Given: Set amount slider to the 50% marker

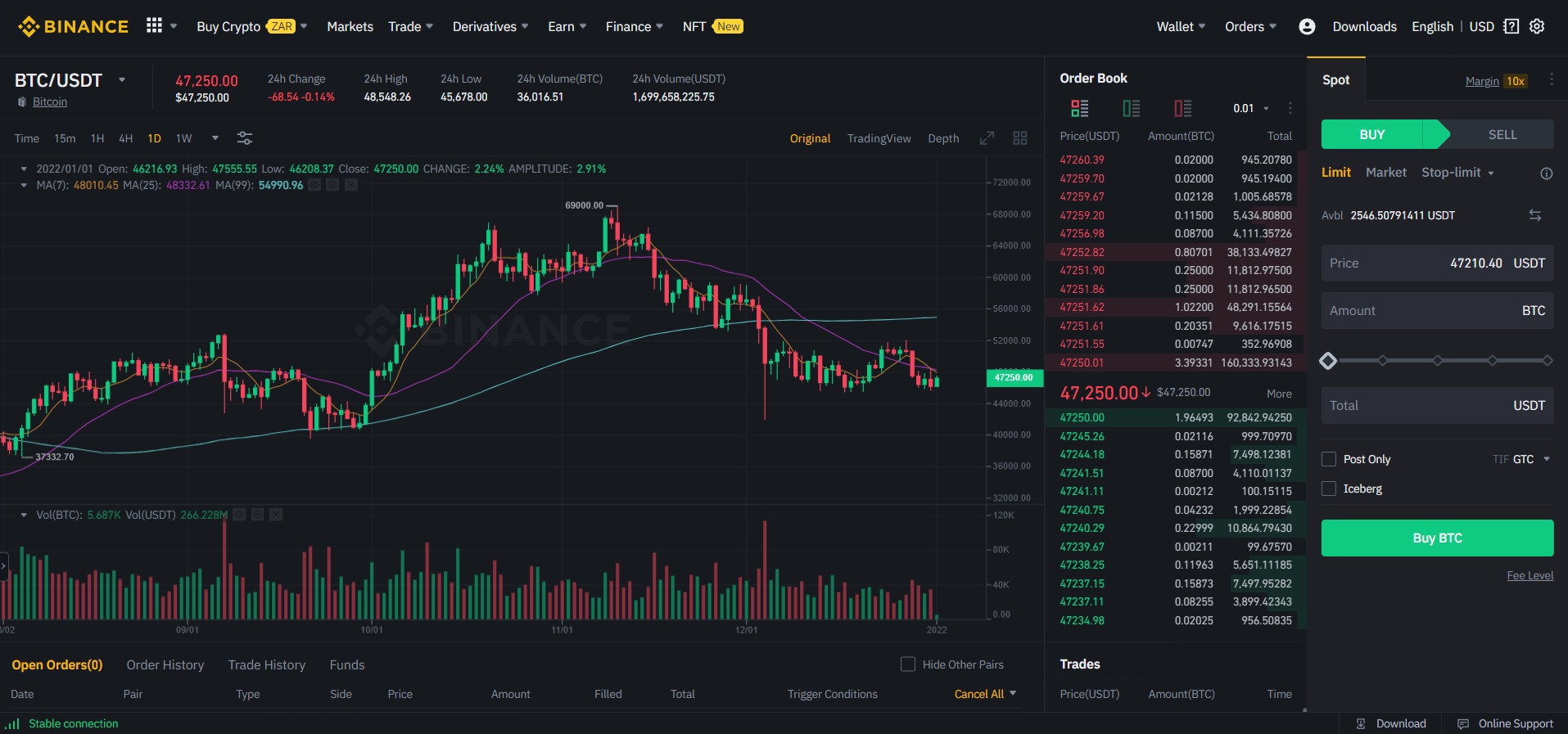Looking at the screenshot, I should (x=1437, y=360).
